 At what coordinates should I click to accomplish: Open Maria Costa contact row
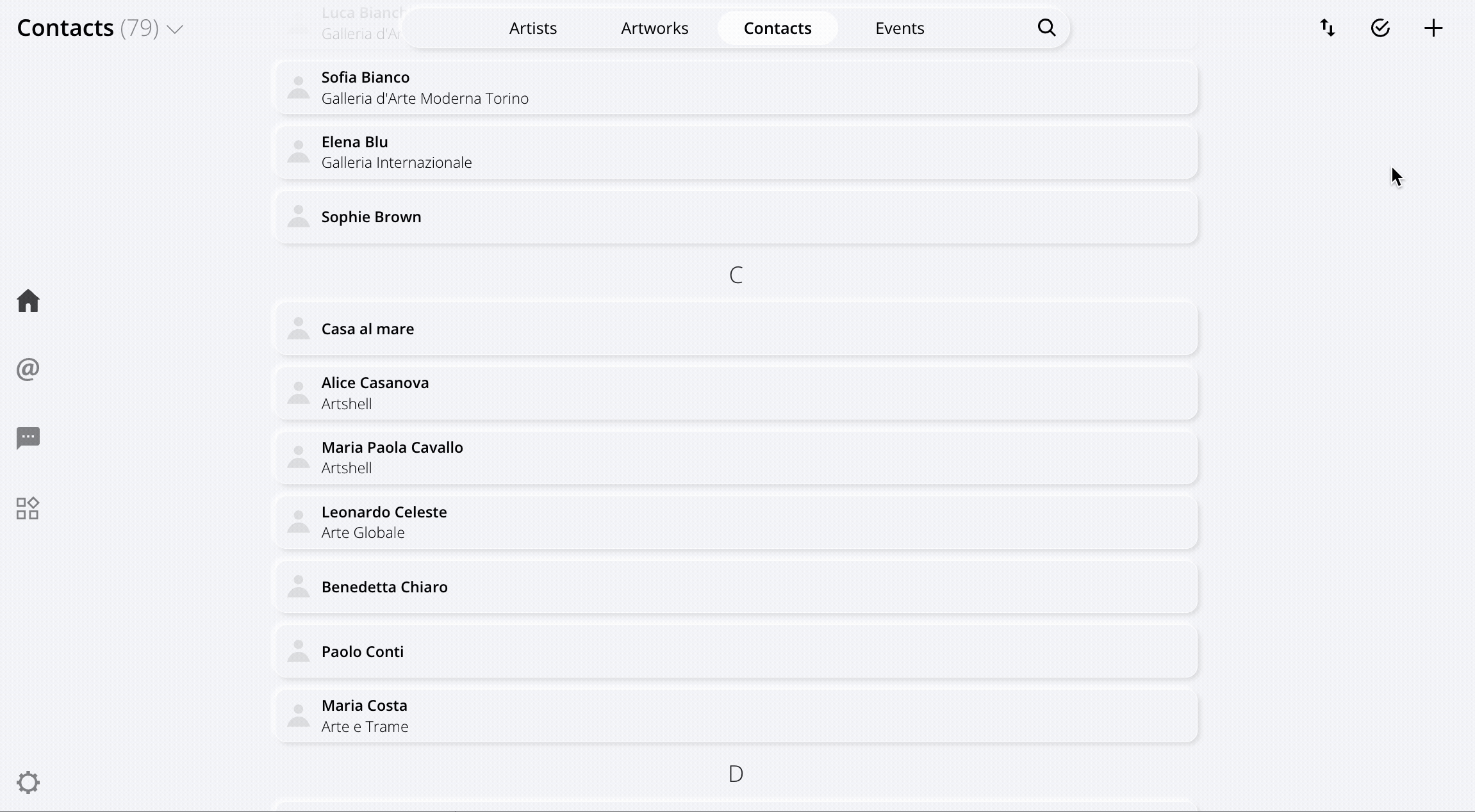736,716
